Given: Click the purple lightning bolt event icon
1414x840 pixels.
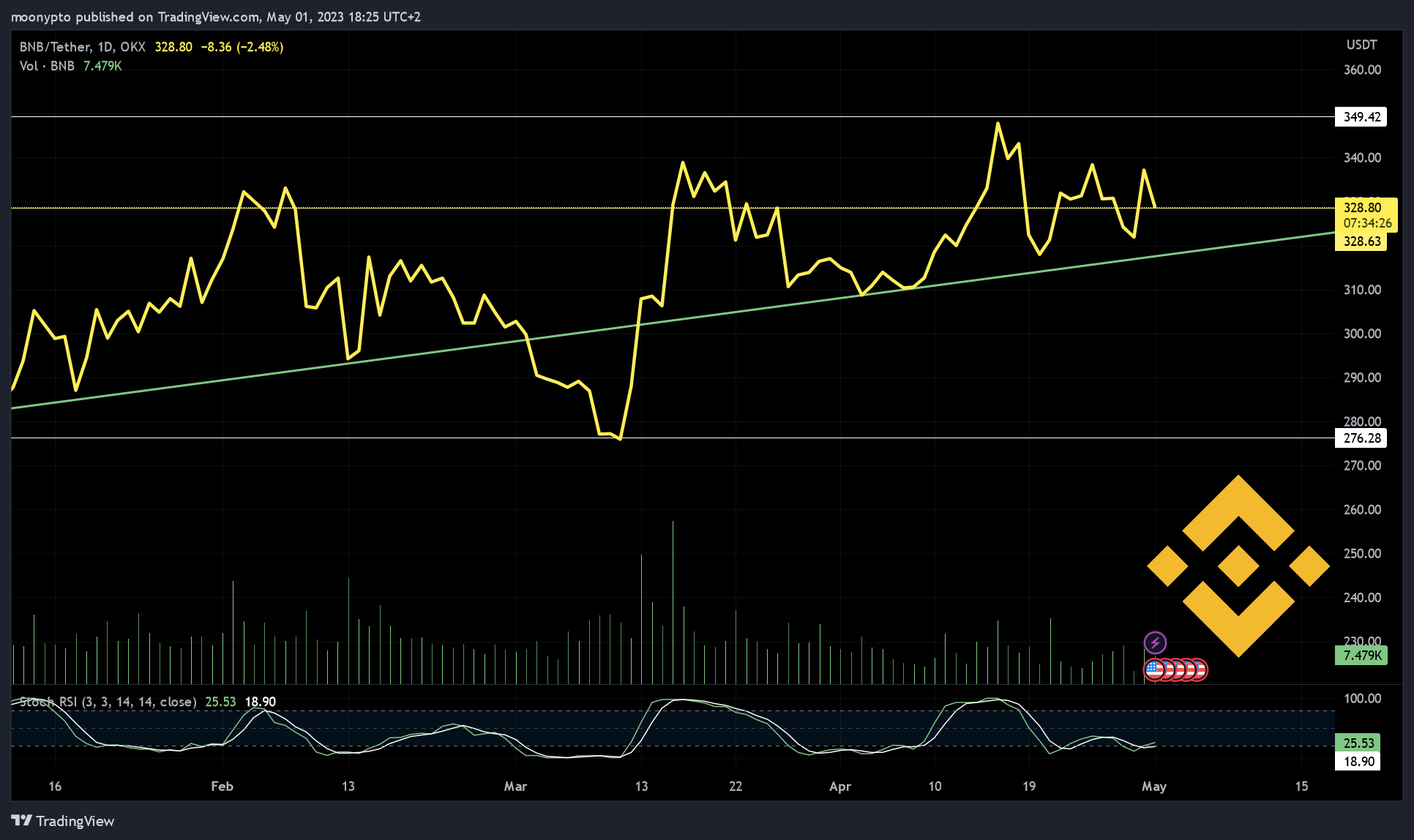Looking at the screenshot, I should point(1155,643).
